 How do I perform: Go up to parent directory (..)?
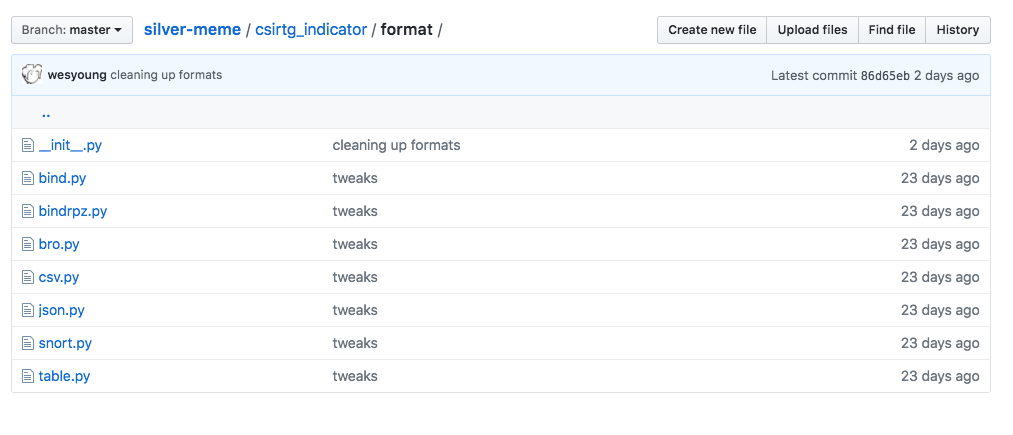[46, 114]
